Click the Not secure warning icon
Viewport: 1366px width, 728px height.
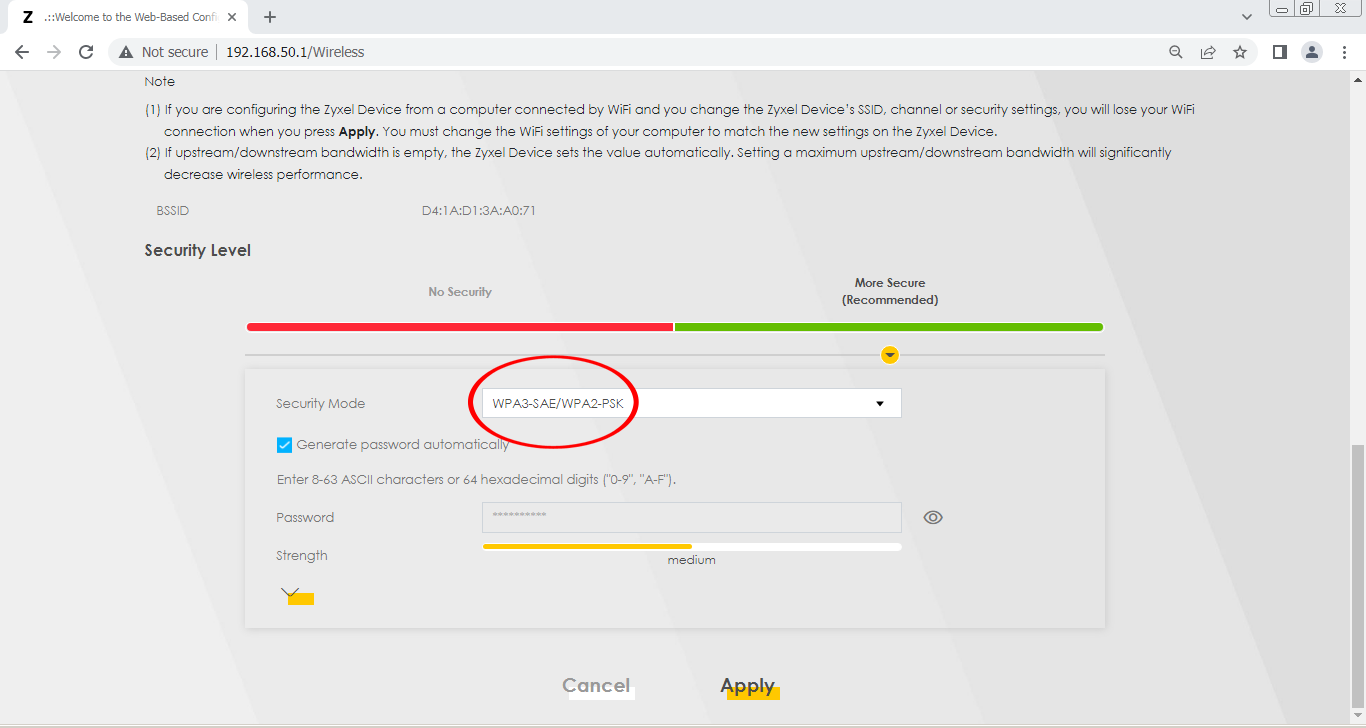[126, 52]
